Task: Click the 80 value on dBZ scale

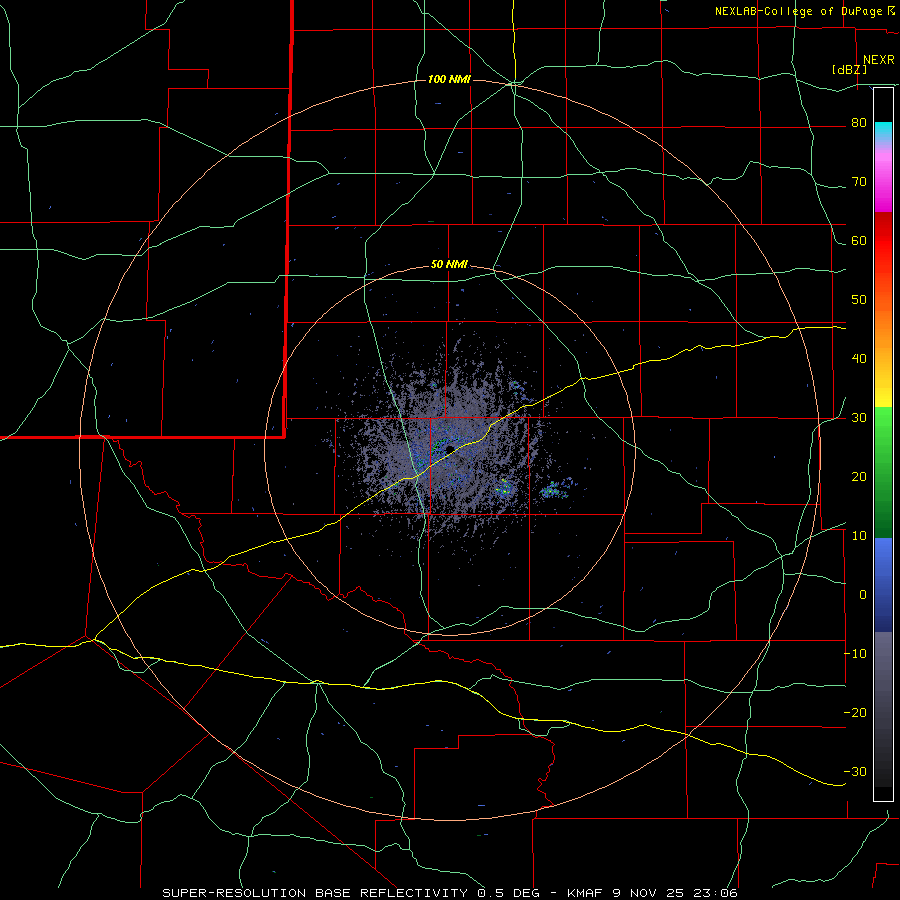Action: [859, 123]
